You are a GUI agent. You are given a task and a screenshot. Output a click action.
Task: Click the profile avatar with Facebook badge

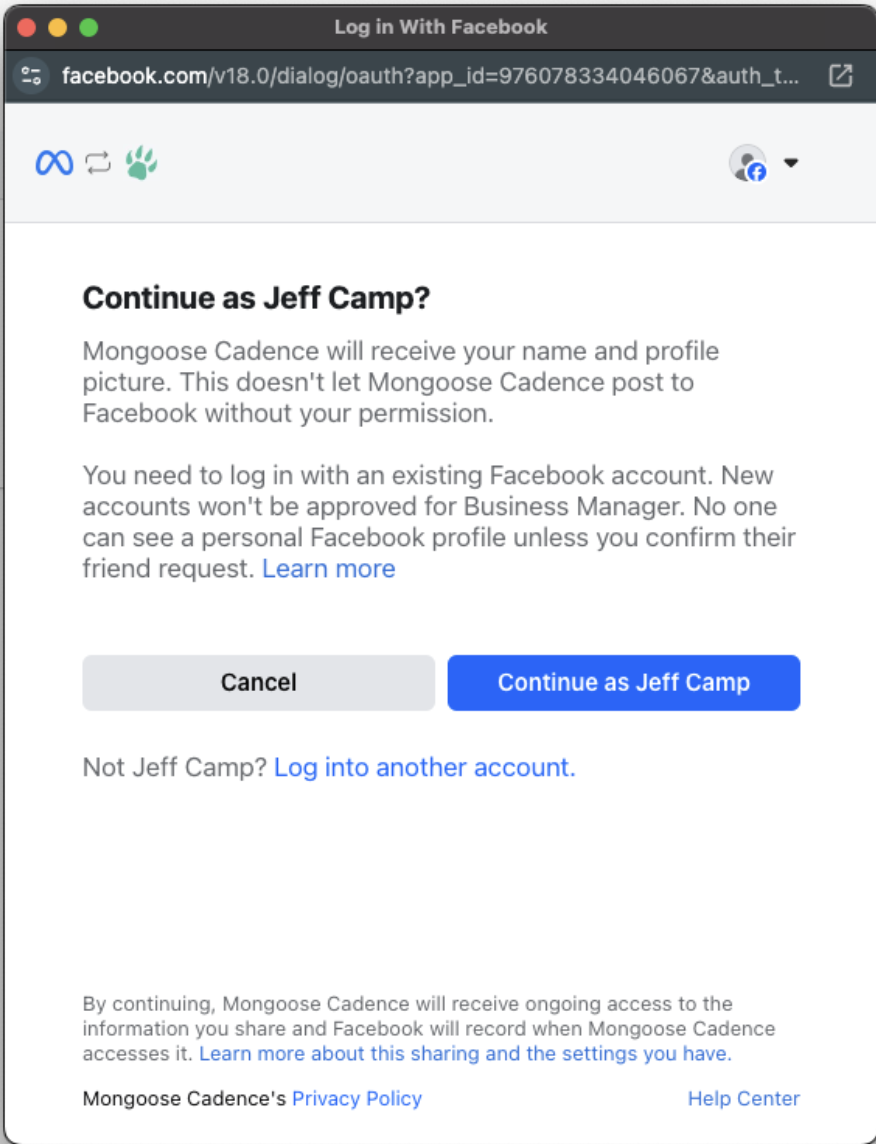click(x=747, y=163)
